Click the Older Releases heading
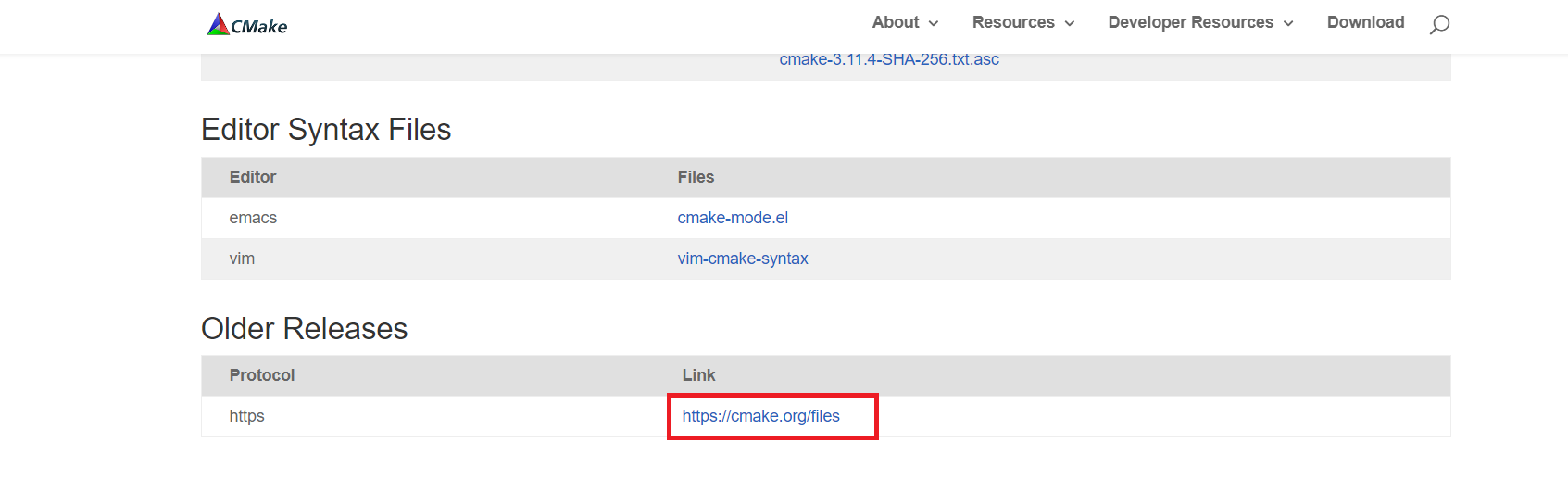This screenshot has width=1568, height=480. pyautogui.click(x=305, y=329)
